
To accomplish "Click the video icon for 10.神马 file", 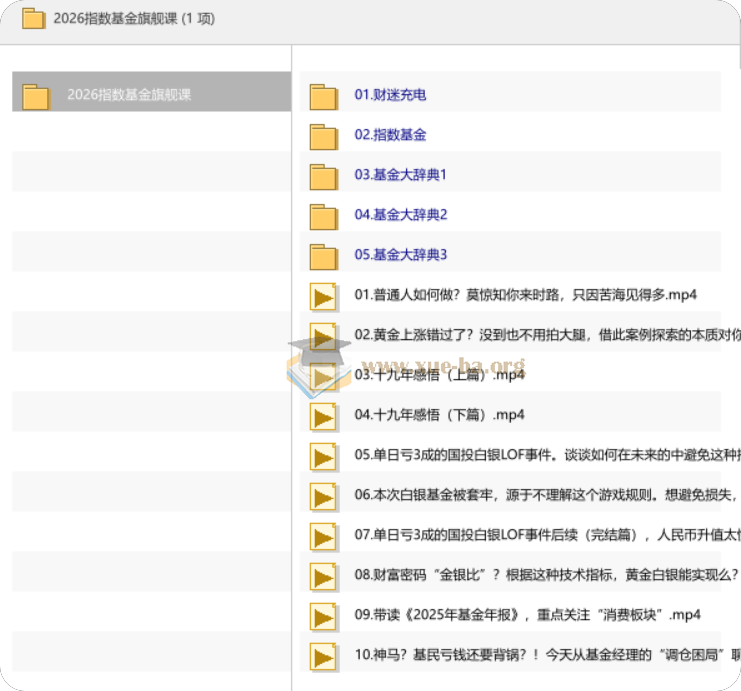I will point(324,657).
